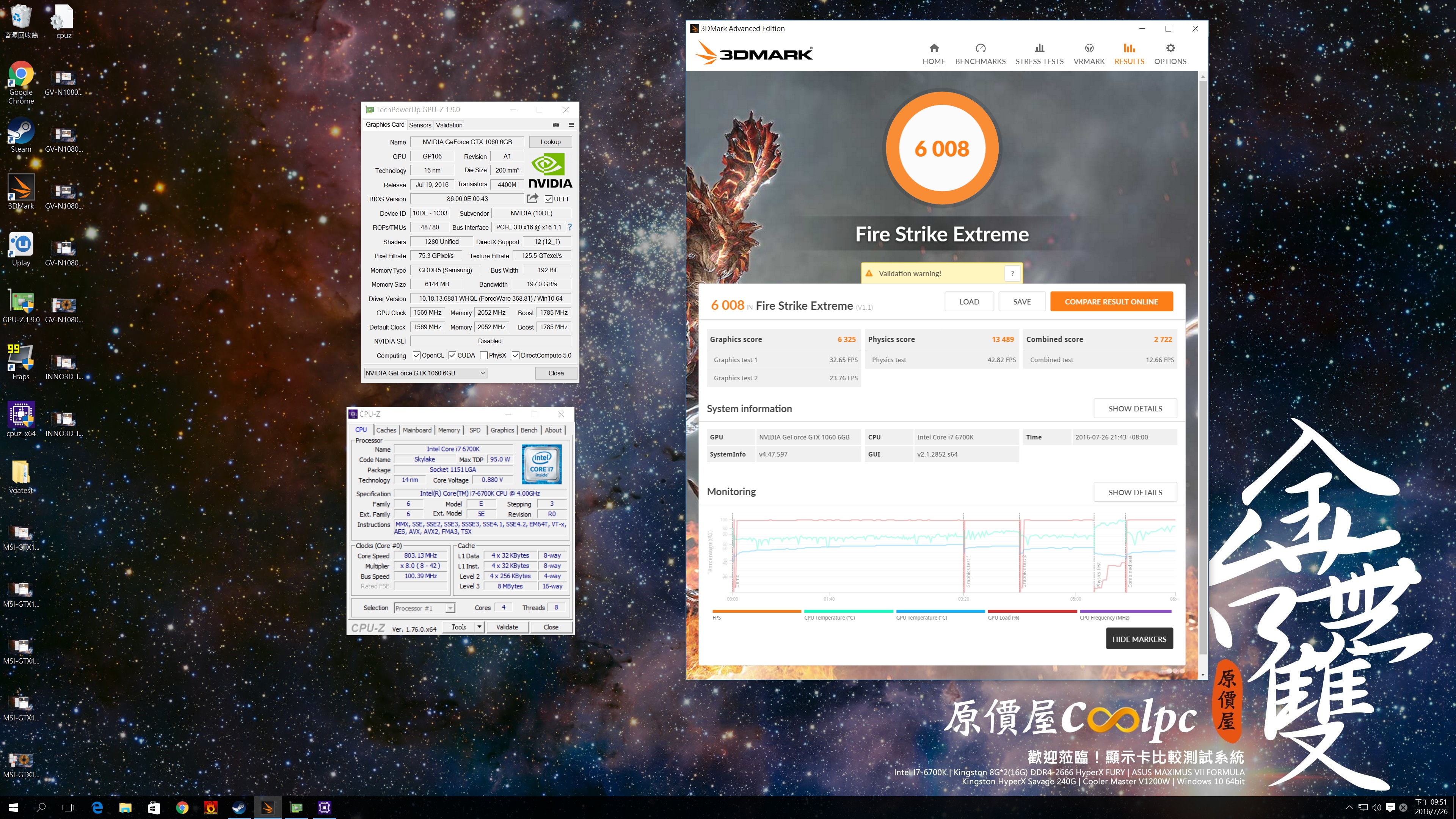Open File Explorer from taskbar
This screenshot has width=1456, height=819.
(x=126, y=808)
